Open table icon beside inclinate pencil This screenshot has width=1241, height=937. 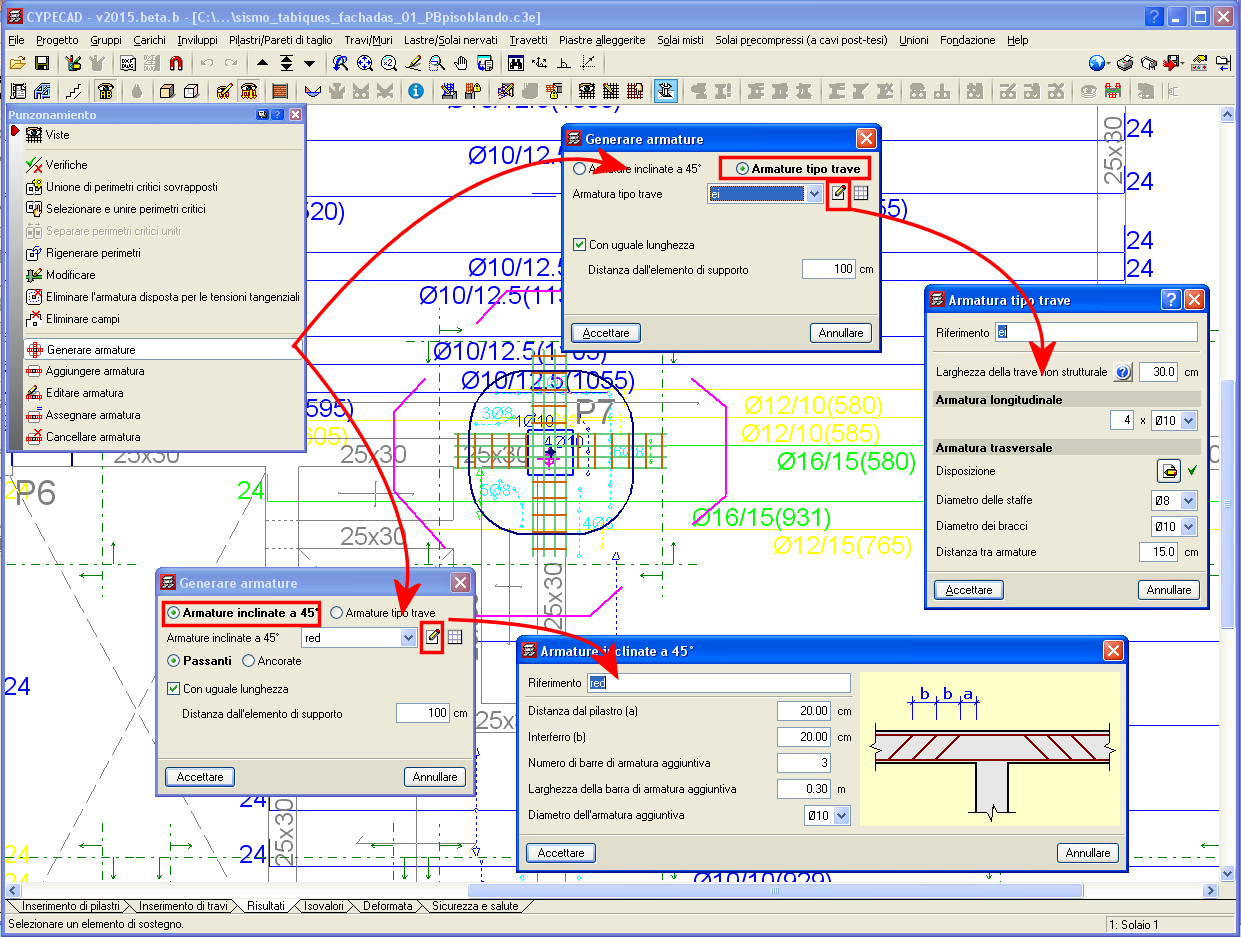click(x=455, y=637)
